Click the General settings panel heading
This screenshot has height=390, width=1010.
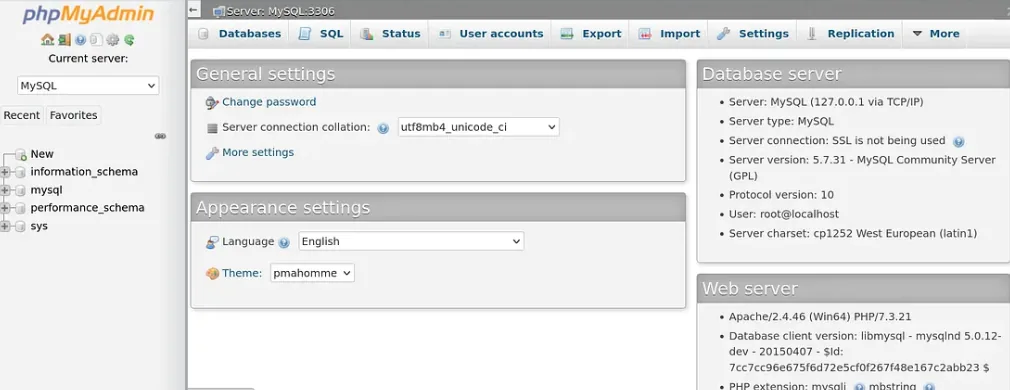[x=438, y=74]
